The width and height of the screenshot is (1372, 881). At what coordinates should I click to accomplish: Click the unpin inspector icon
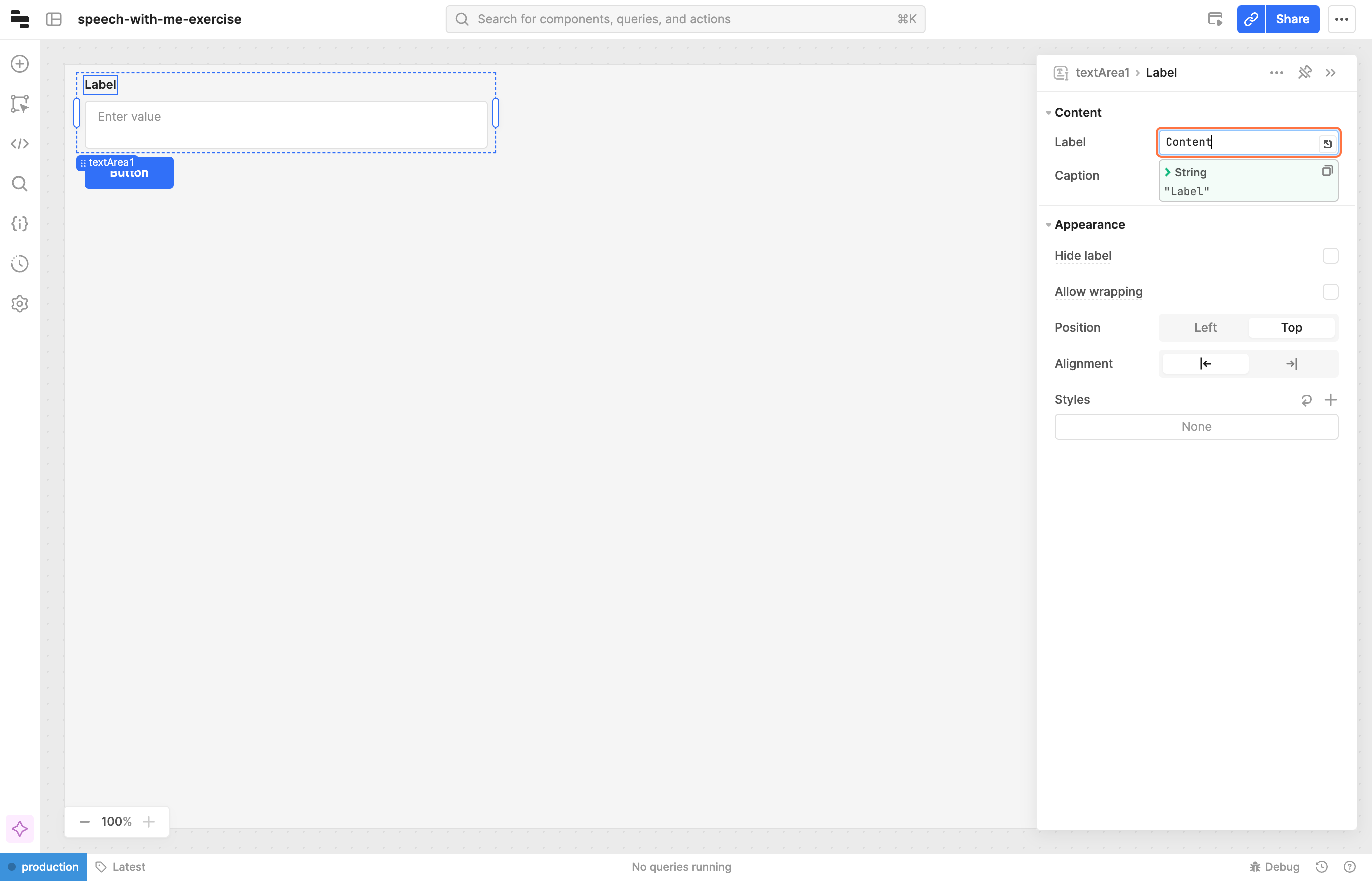pos(1305,72)
